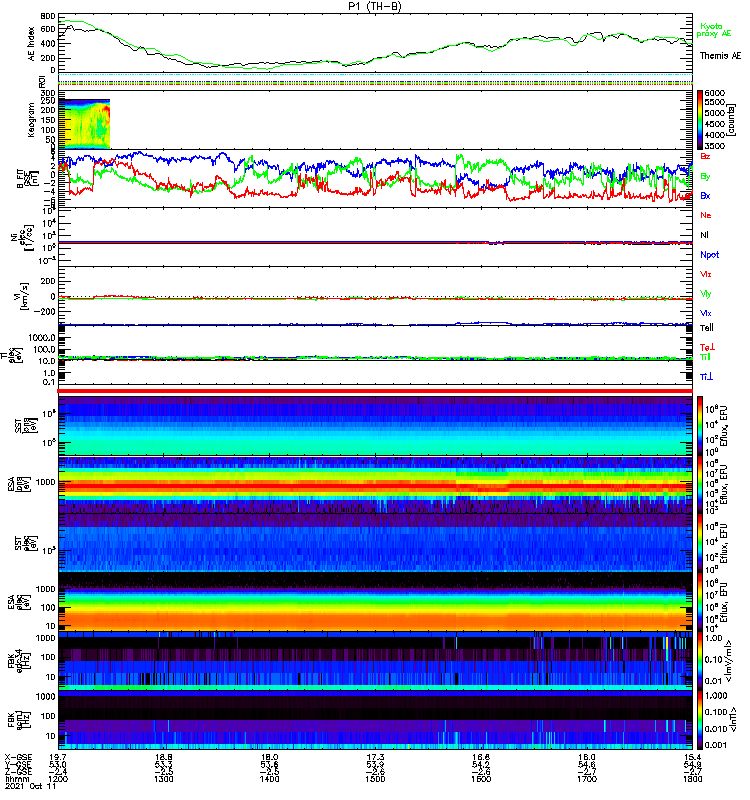Click the 1800 time tick label
Viewport: 750px width, 800px height.
point(692,779)
